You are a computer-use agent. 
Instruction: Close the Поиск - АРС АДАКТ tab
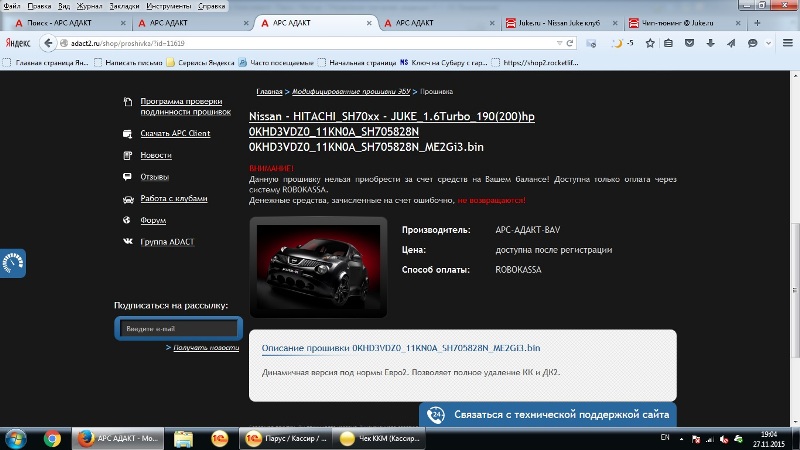pyautogui.click(x=123, y=23)
